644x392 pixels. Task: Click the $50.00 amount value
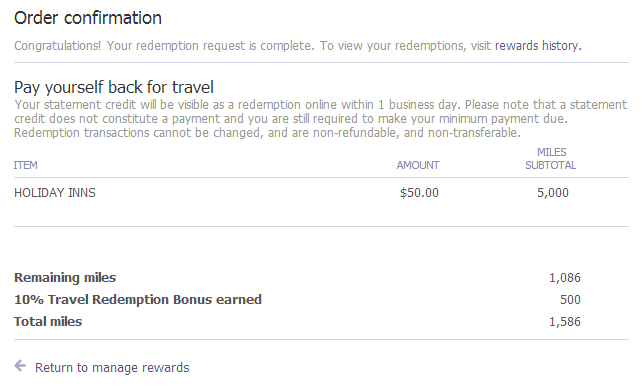coord(419,193)
